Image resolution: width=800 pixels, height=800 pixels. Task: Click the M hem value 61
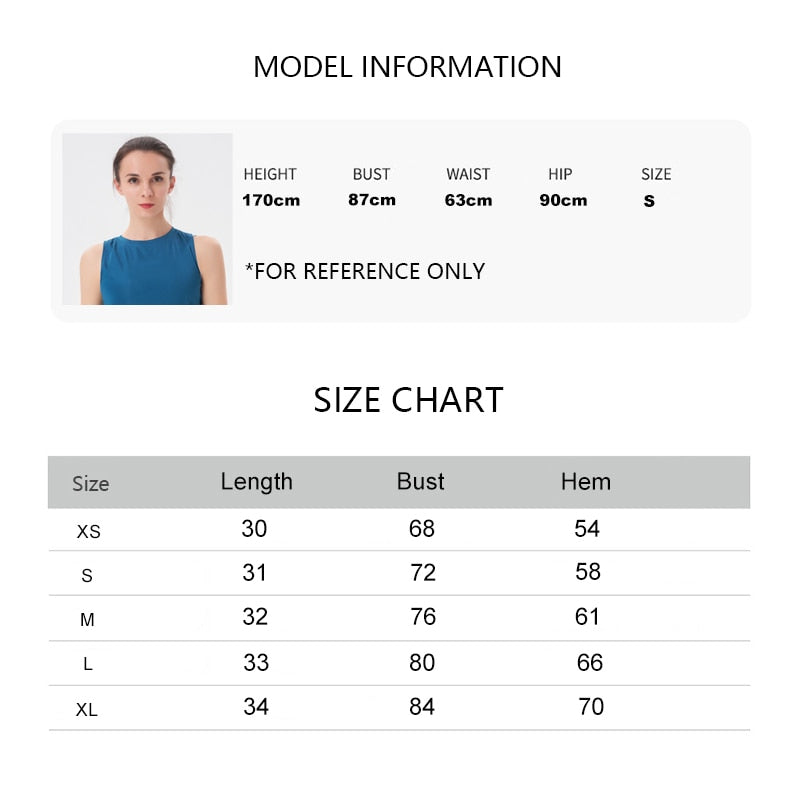587,617
